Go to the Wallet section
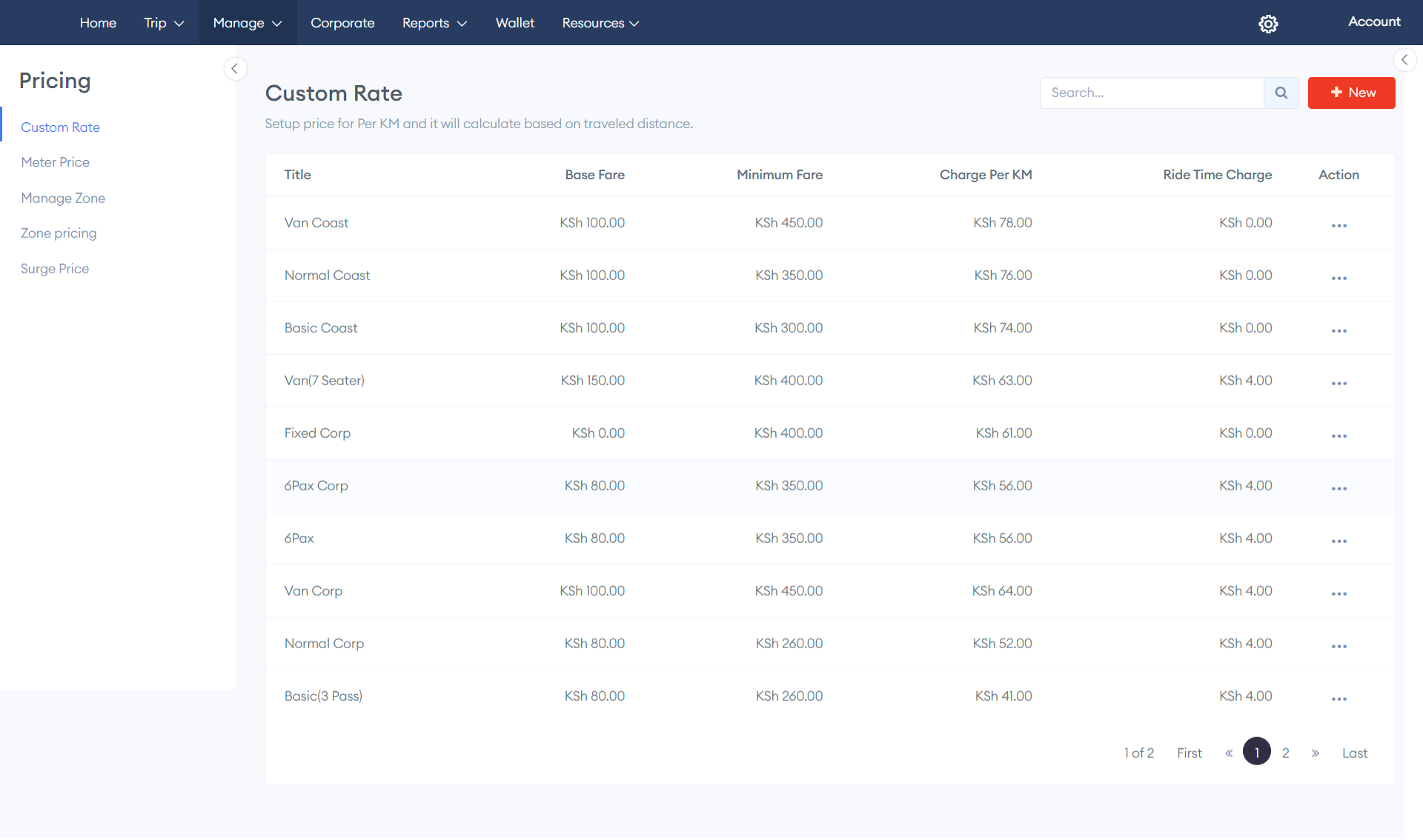The height and width of the screenshot is (840, 1423). click(x=514, y=23)
